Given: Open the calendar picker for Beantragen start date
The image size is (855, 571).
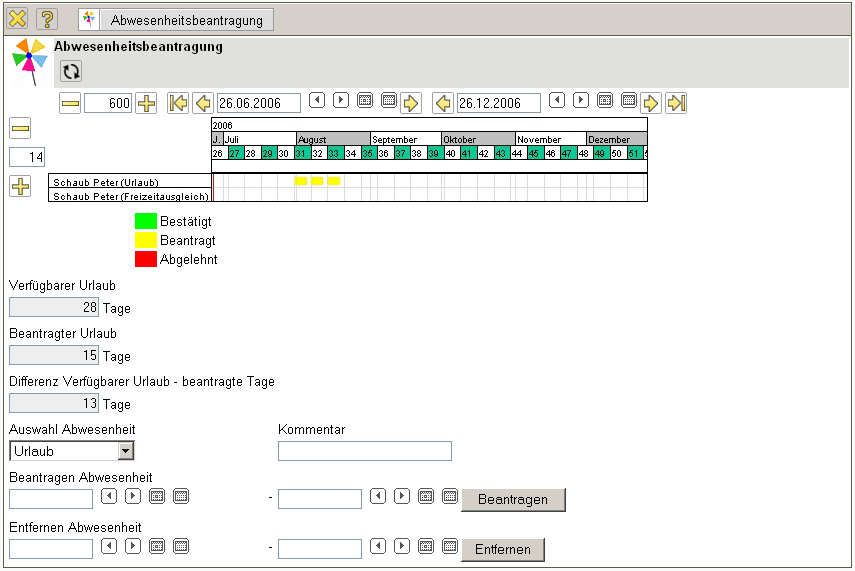Looking at the screenshot, I should click(x=157, y=495).
